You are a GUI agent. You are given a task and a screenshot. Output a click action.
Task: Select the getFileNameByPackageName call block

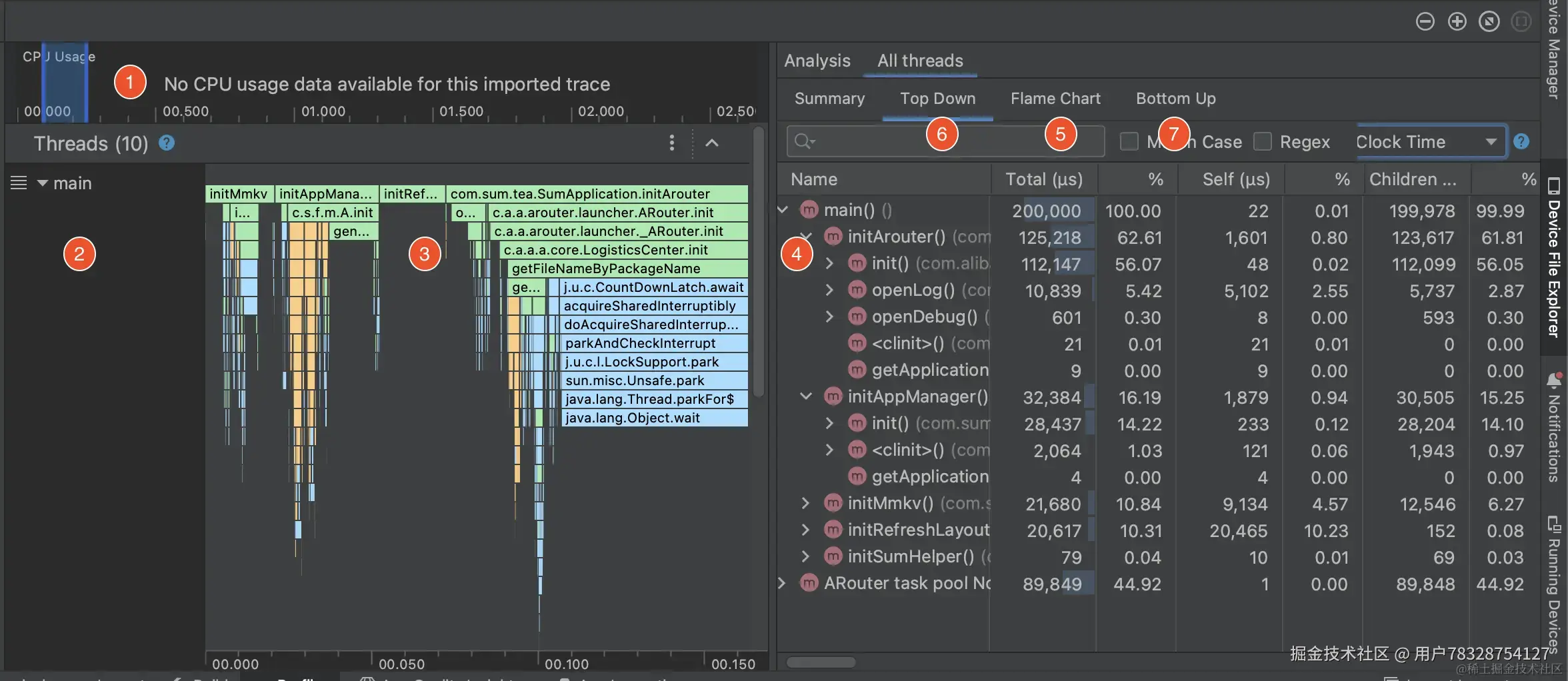click(628, 269)
